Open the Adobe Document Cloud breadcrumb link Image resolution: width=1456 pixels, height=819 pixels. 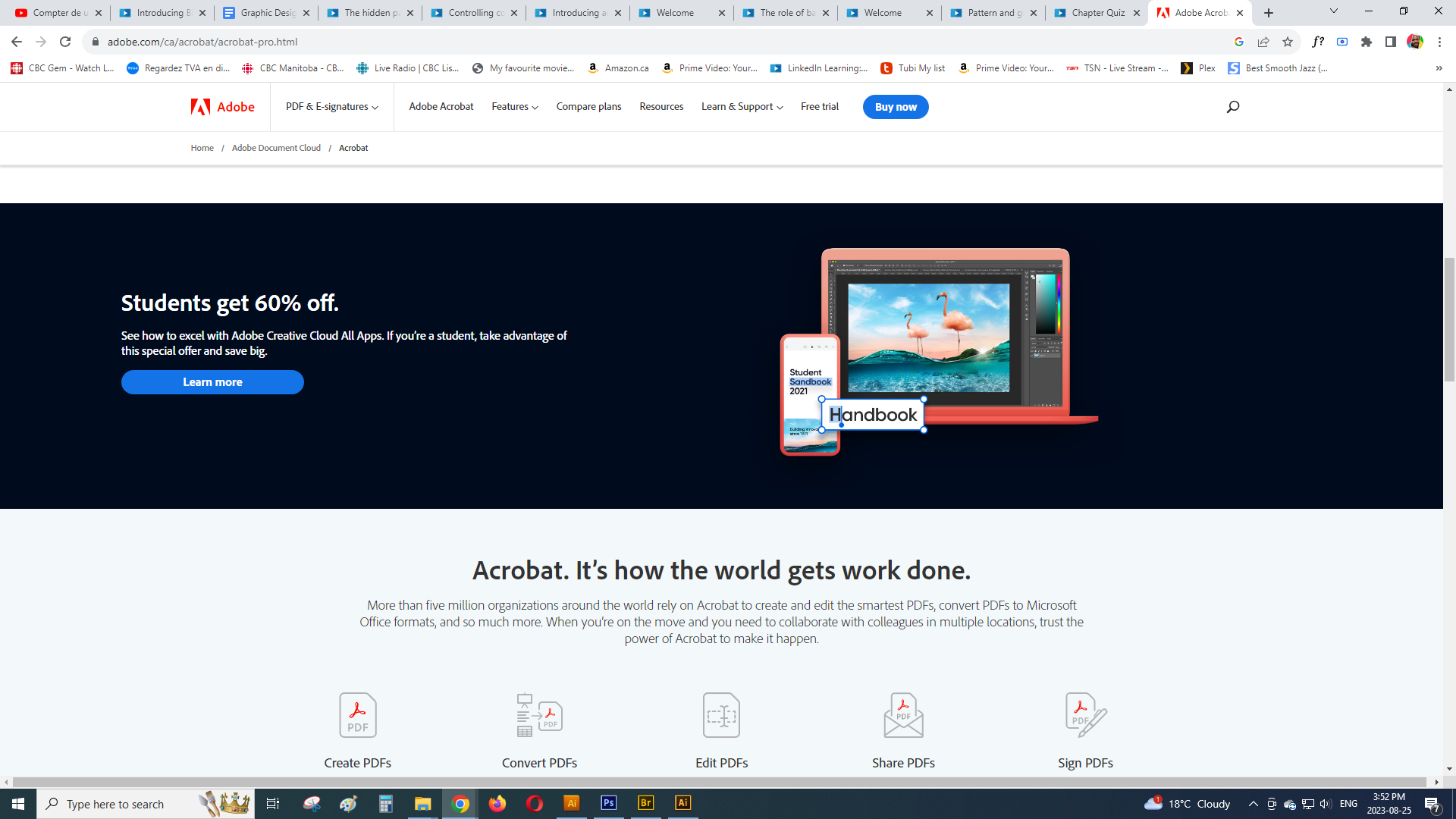click(x=276, y=148)
